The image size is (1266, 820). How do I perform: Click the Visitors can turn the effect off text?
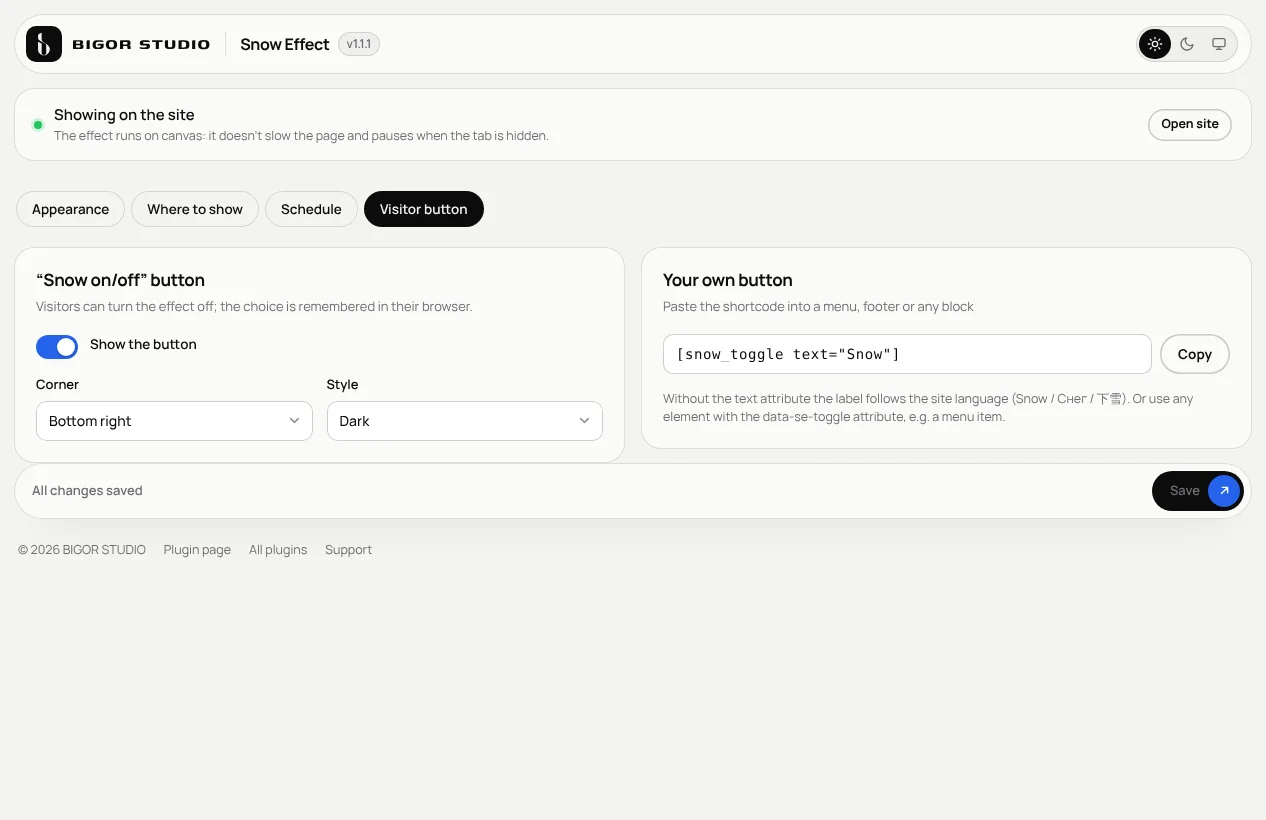pos(254,307)
